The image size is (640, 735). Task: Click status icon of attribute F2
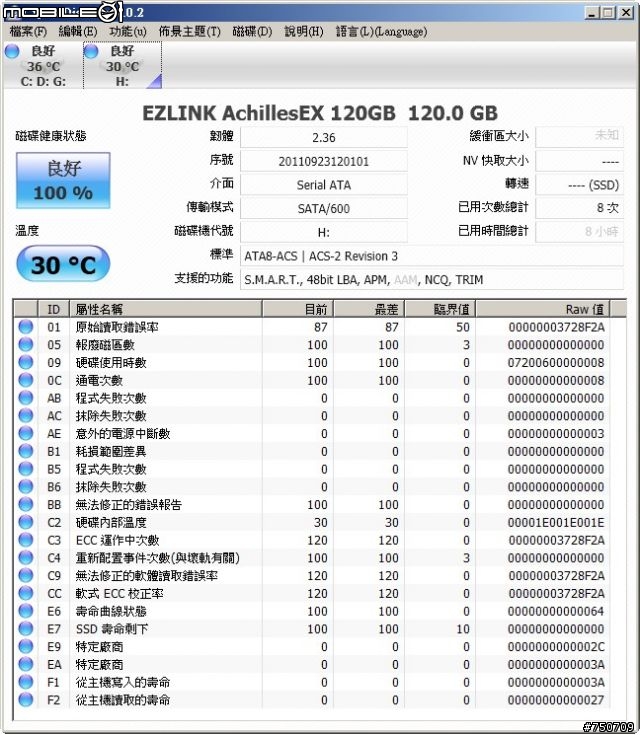[x=26, y=700]
